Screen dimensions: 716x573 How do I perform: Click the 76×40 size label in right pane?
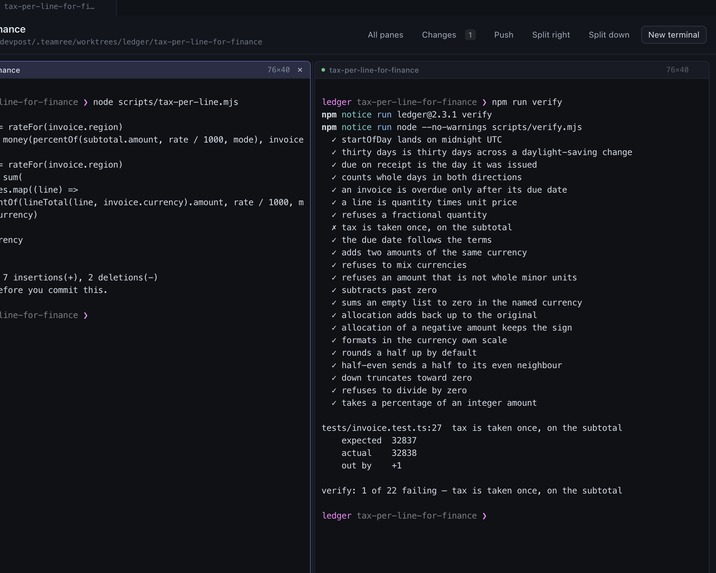tap(677, 70)
